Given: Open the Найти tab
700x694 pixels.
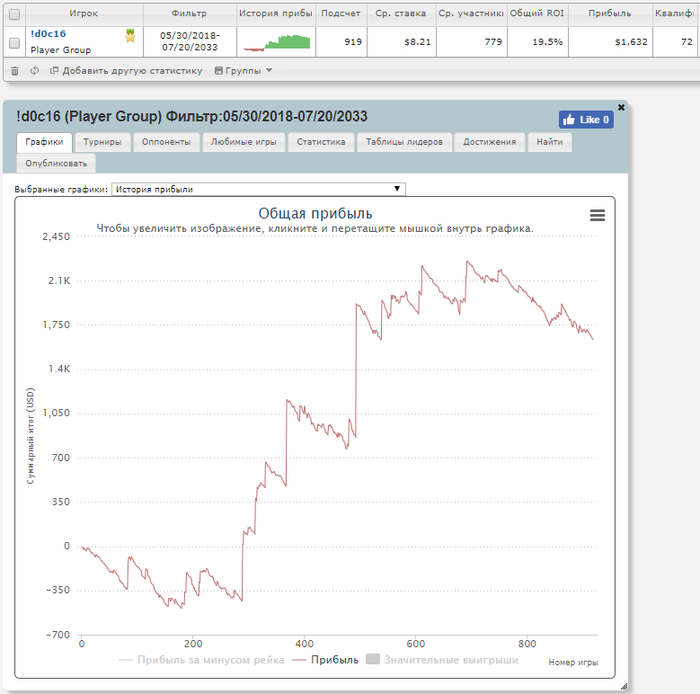Looking at the screenshot, I should point(550,142).
